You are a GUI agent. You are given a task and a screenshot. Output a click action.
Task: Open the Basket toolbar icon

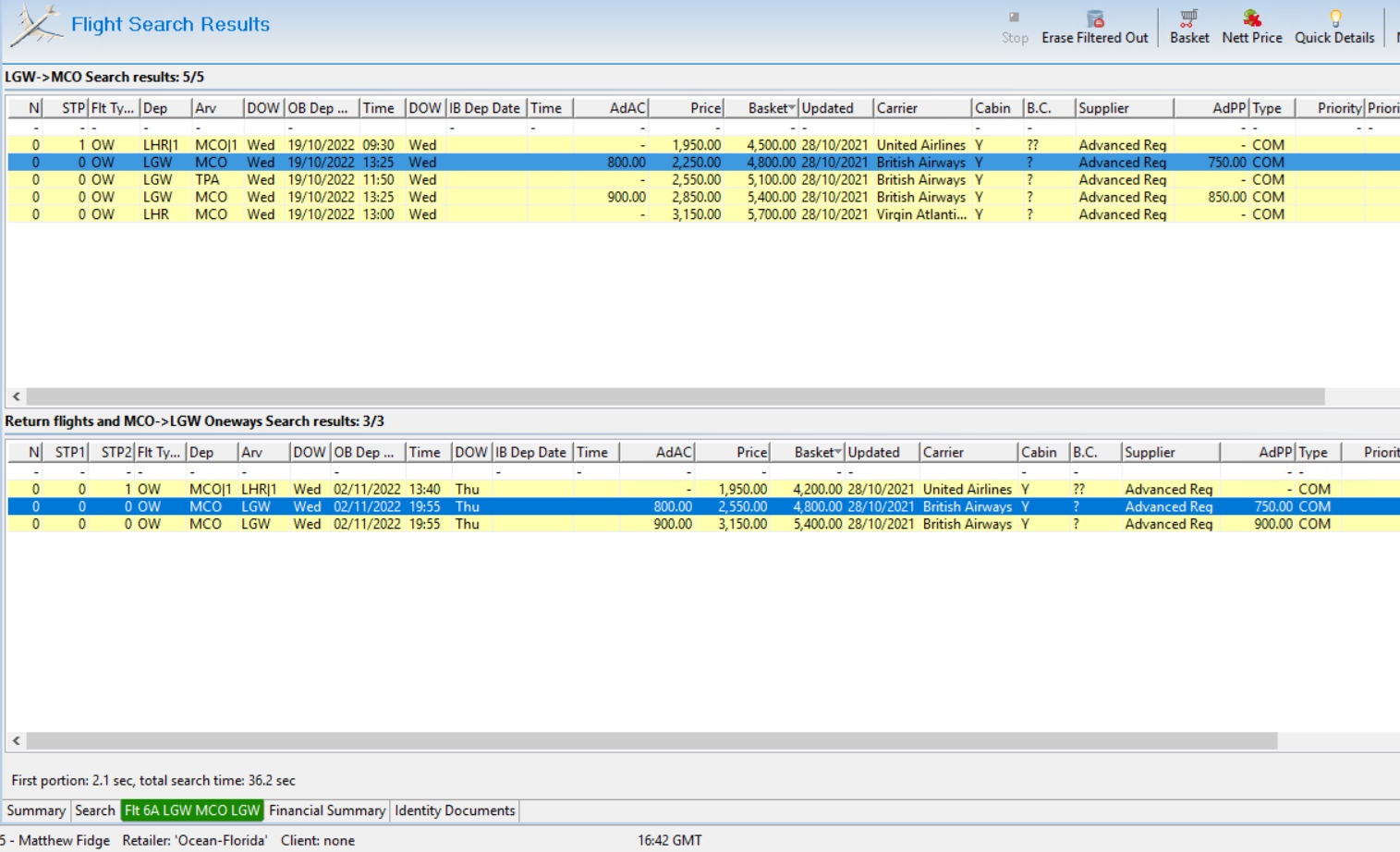(1188, 18)
